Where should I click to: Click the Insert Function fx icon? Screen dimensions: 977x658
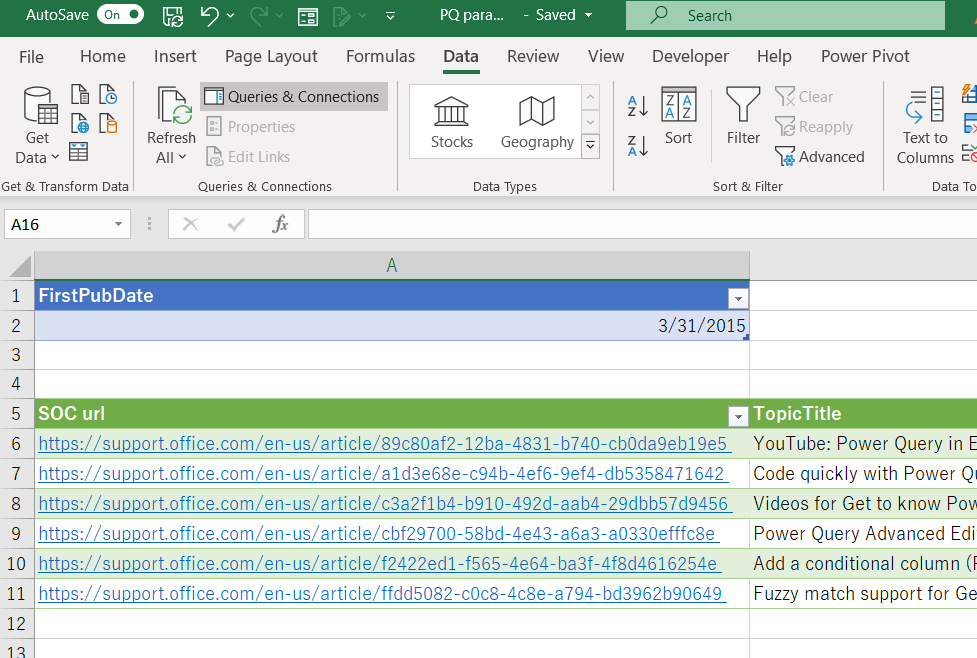click(x=280, y=224)
